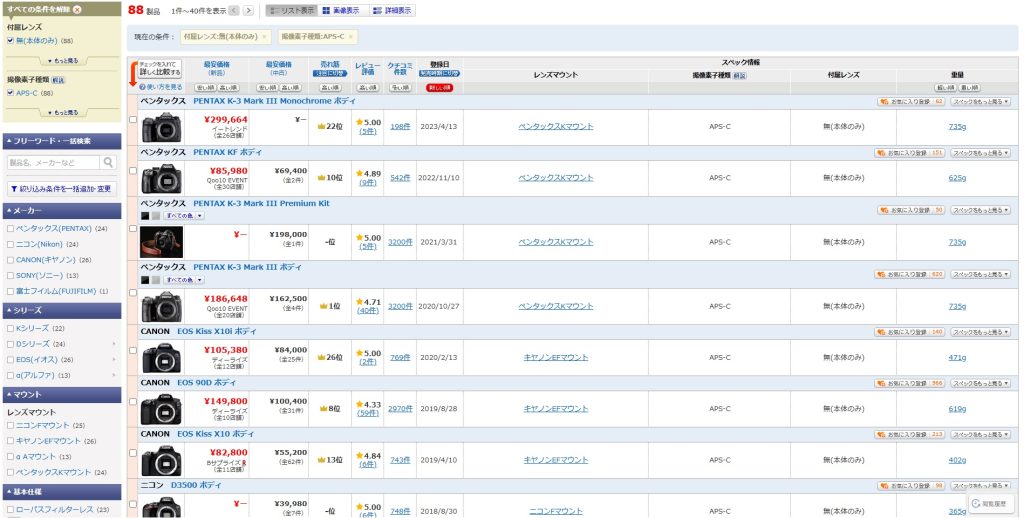
Task: Check the CANON(キヤノン) maker filter
Action: point(10,260)
